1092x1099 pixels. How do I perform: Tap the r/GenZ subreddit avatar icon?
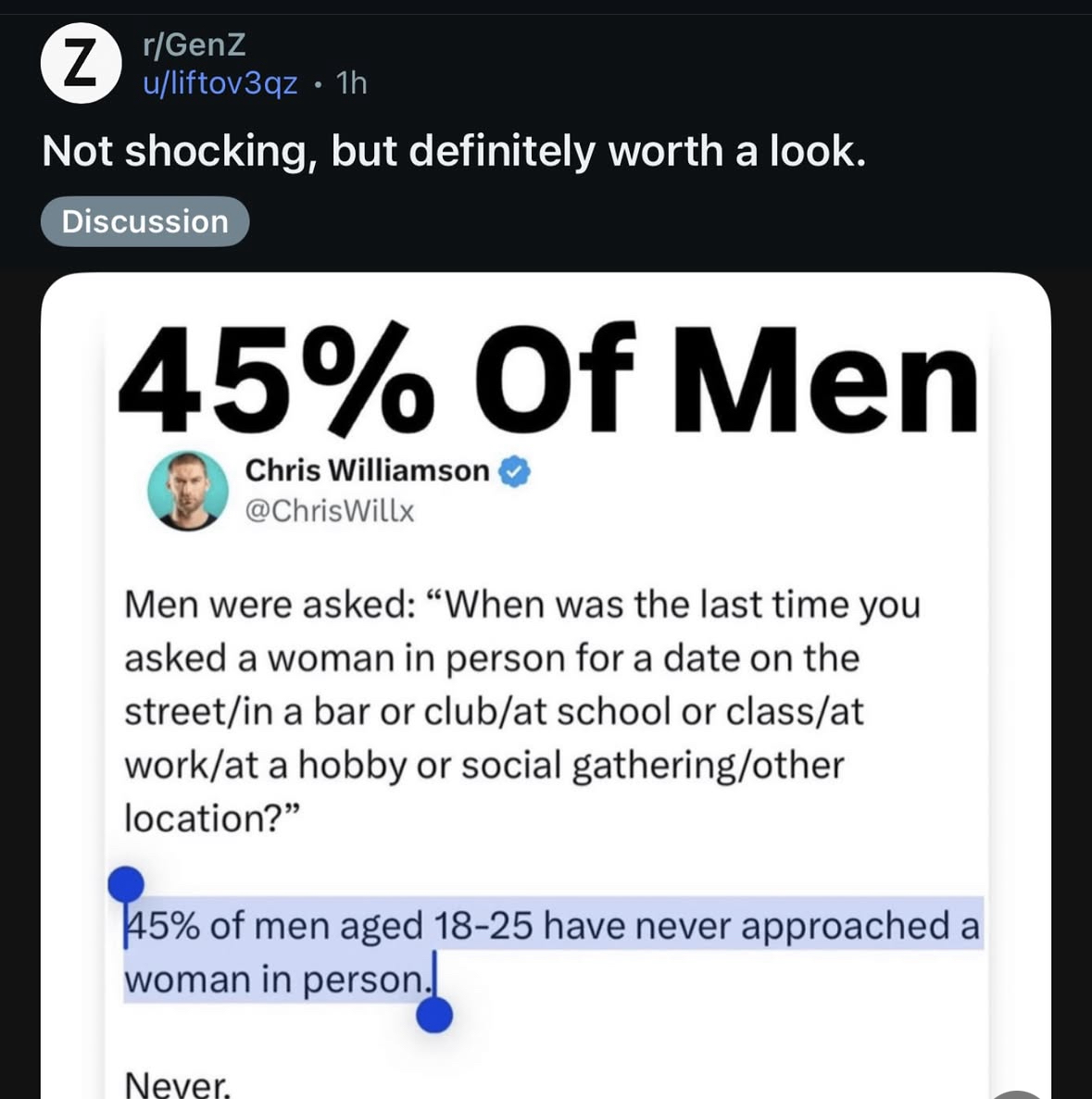coord(82,63)
